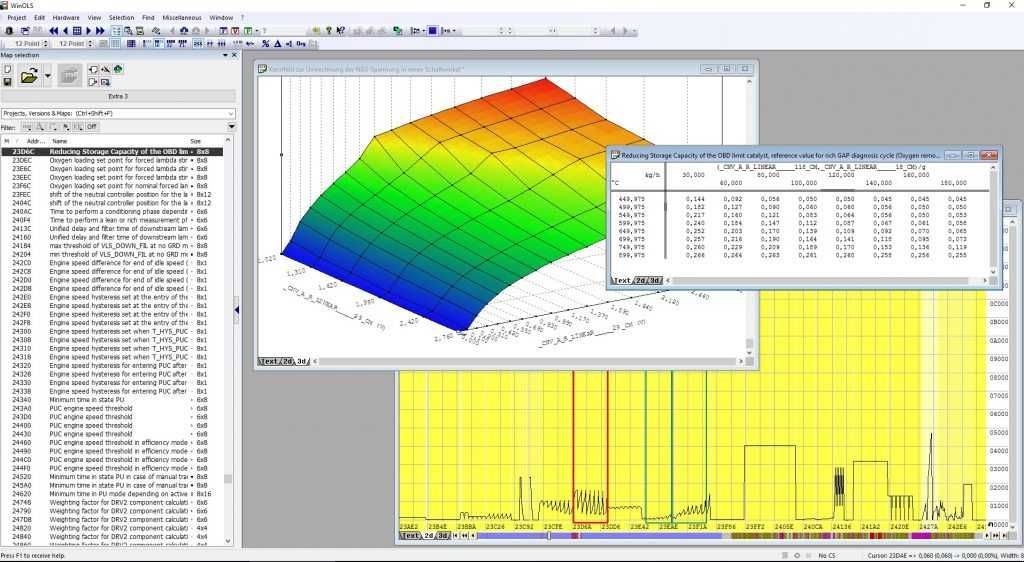Open the Map selection panel menu arrow

[225, 55]
